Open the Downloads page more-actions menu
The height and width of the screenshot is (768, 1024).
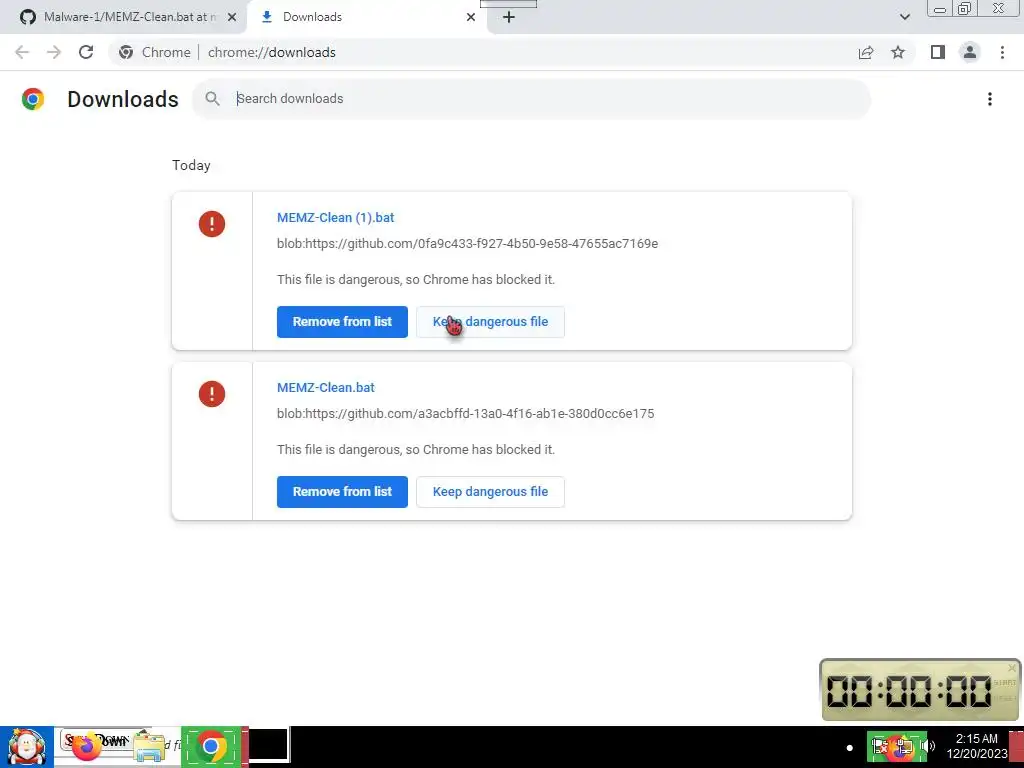tap(989, 99)
